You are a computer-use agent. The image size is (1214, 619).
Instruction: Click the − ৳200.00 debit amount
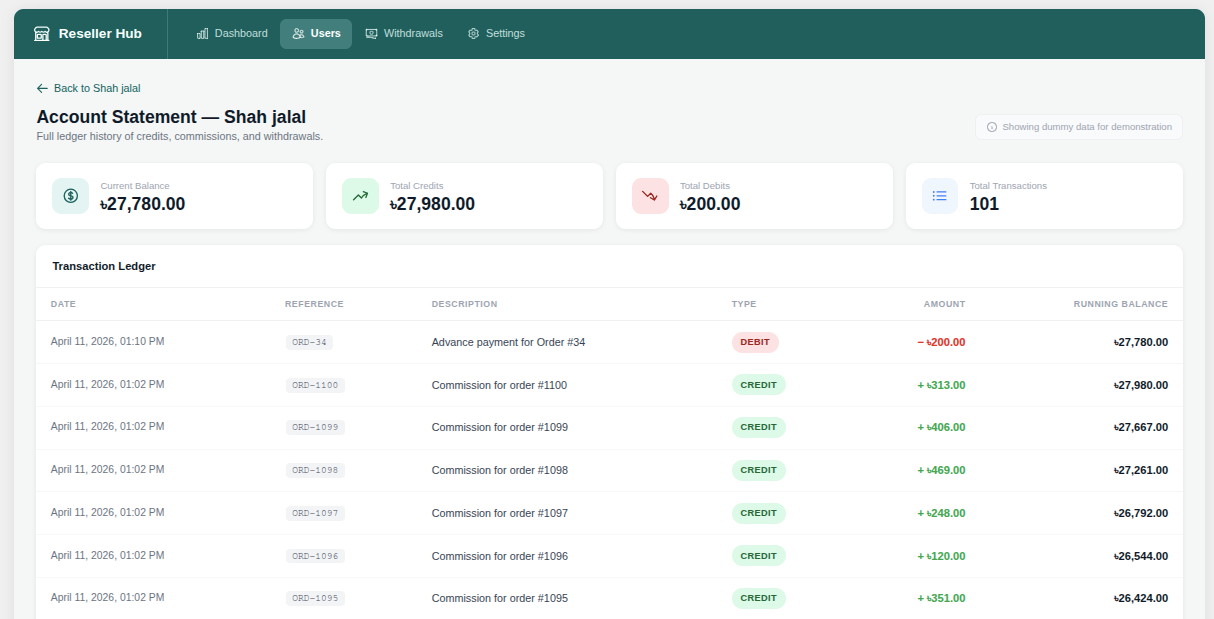coord(941,342)
